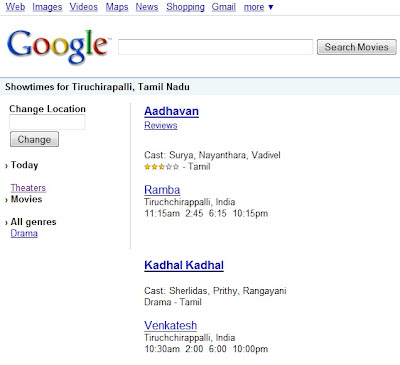
Task: Focus the movie search text box
Action: tap(216, 47)
